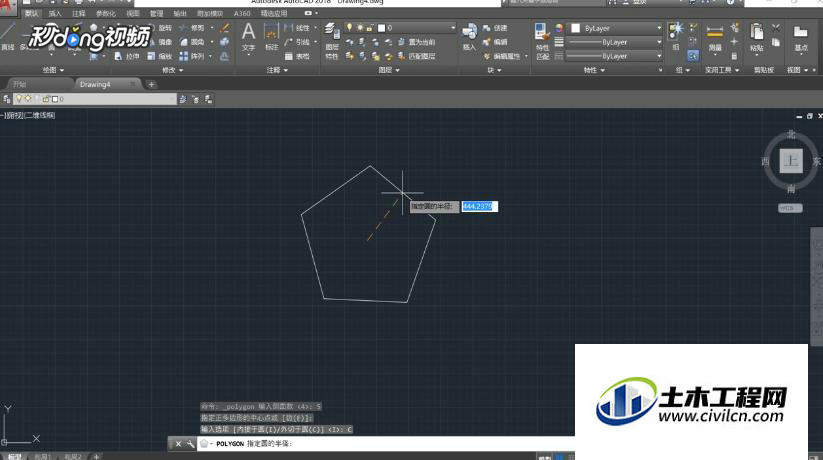Click the ribbon layer color swatch
Viewport: 823px width, 460px height.
[382, 28]
